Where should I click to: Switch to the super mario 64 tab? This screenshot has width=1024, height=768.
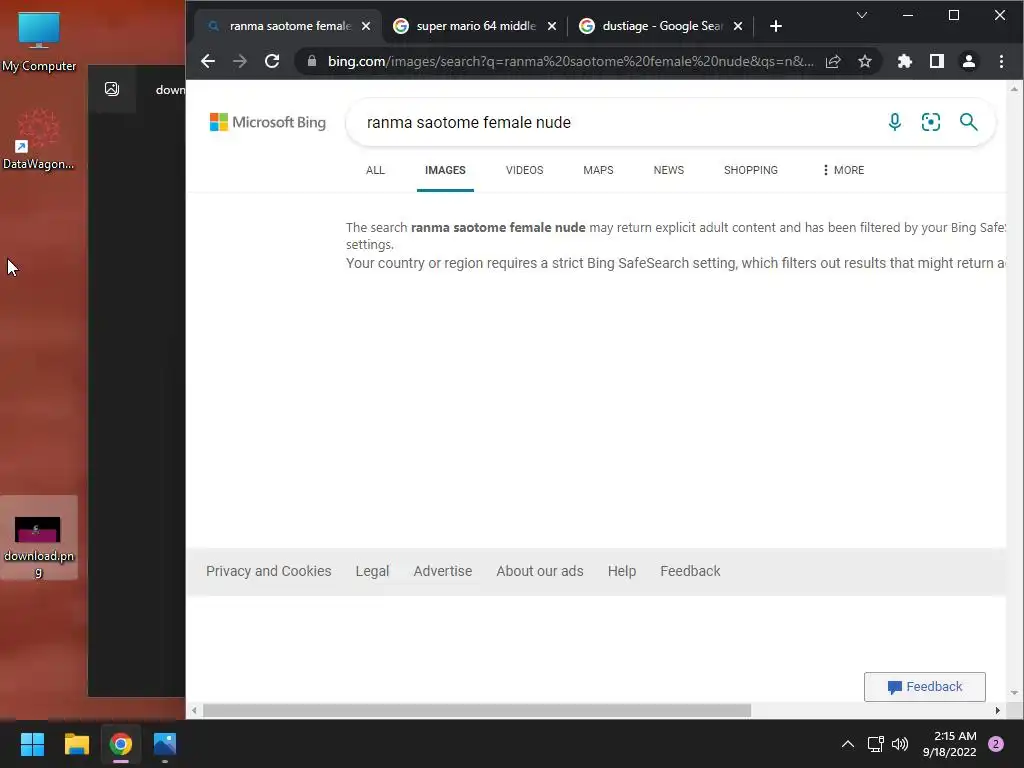(475, 26)
